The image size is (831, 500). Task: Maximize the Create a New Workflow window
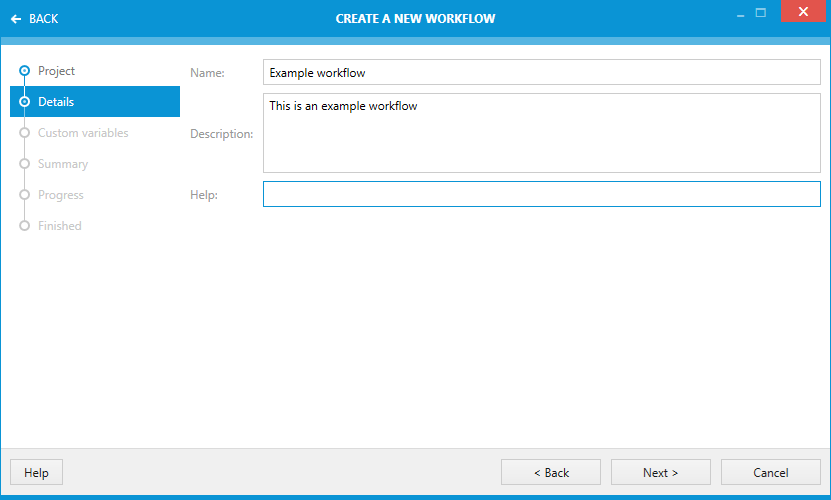click(761, 13)
